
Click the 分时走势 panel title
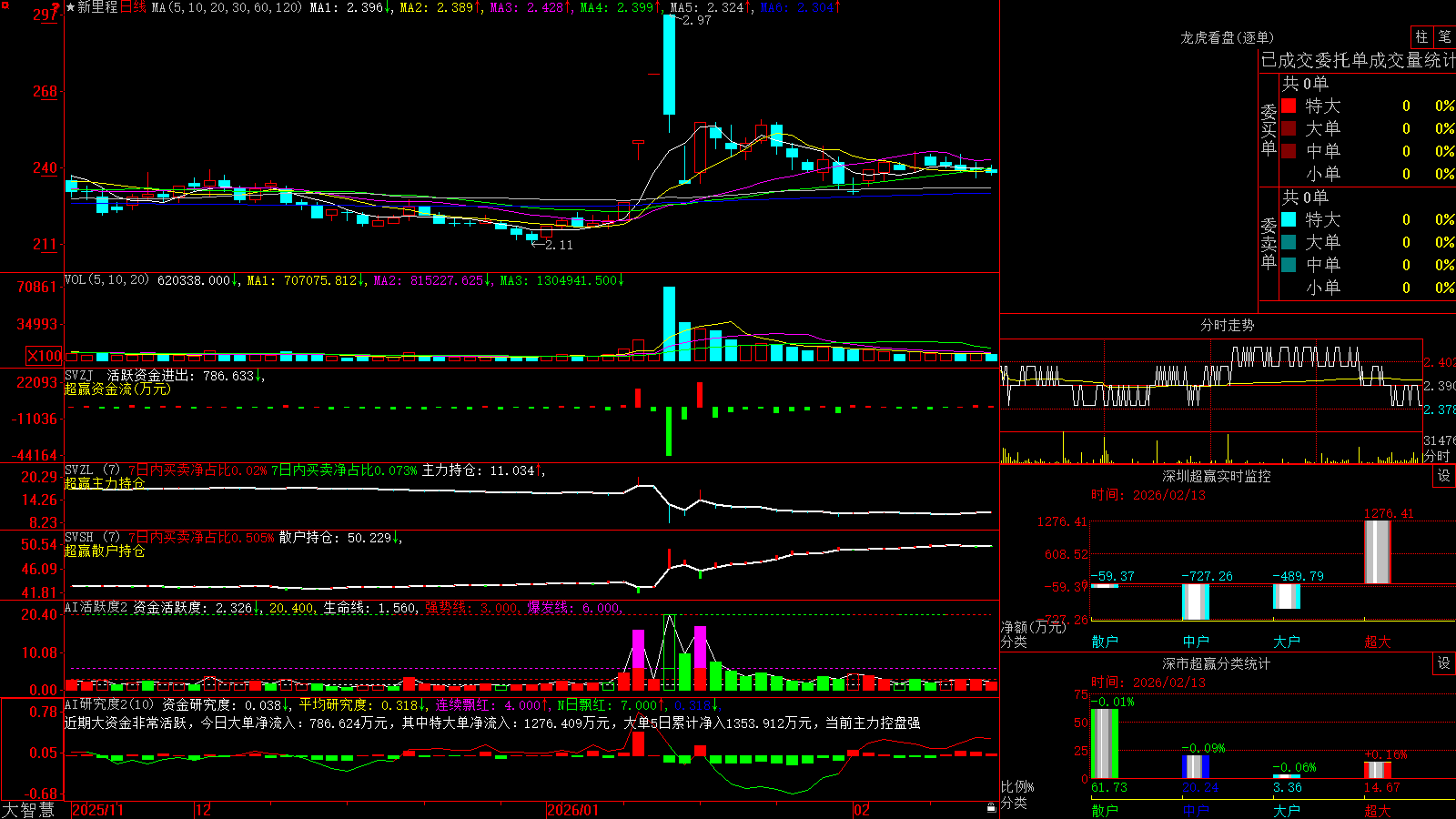pos(1227,325)
